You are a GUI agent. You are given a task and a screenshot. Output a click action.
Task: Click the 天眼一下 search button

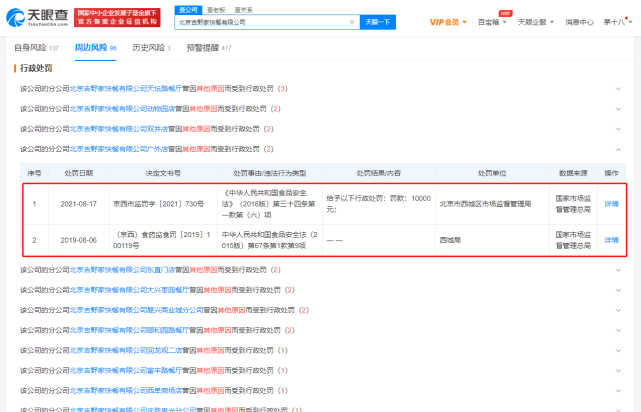click(x=378, y=22)
